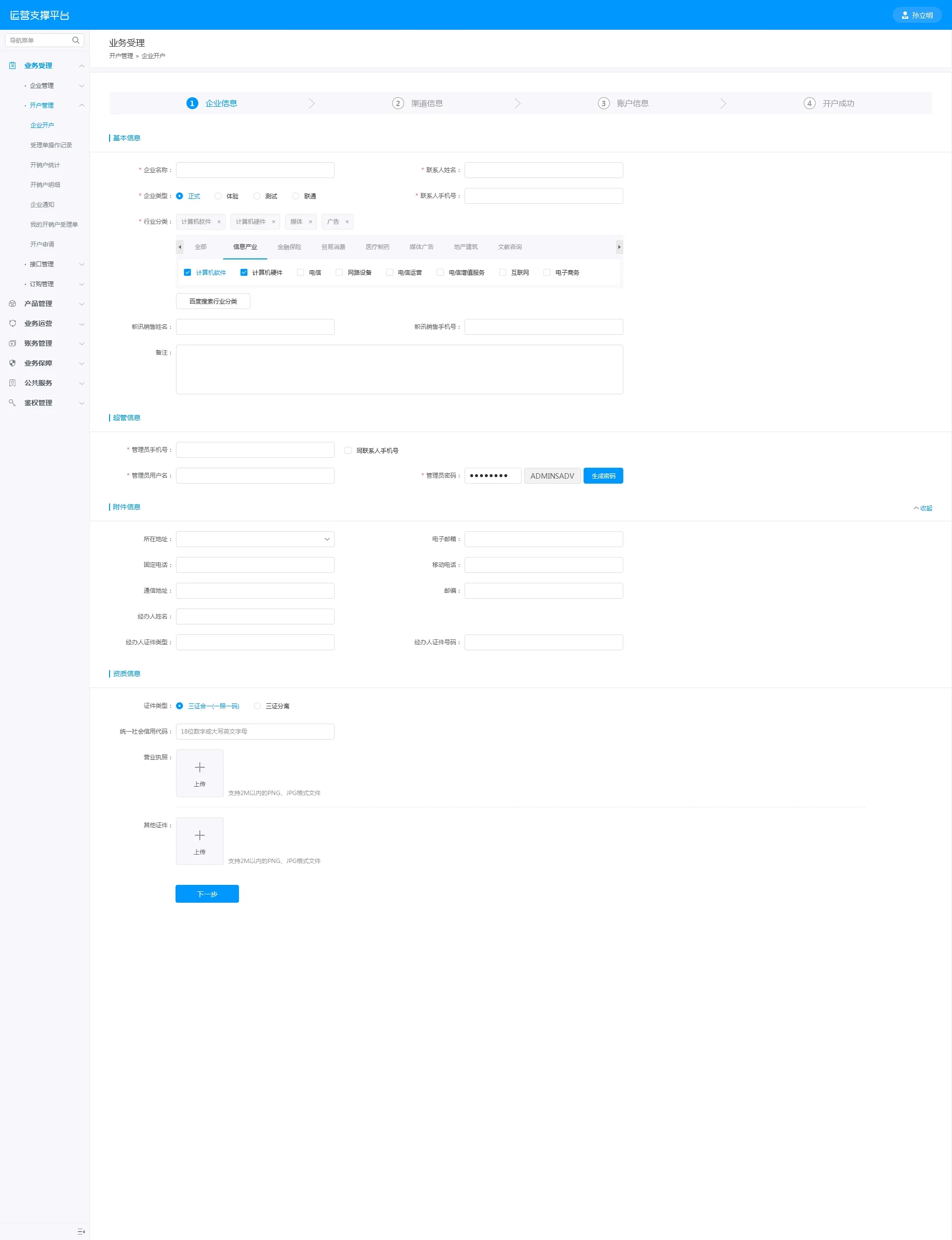Click step 2 渠道信息 circle icon

[398, 103]
